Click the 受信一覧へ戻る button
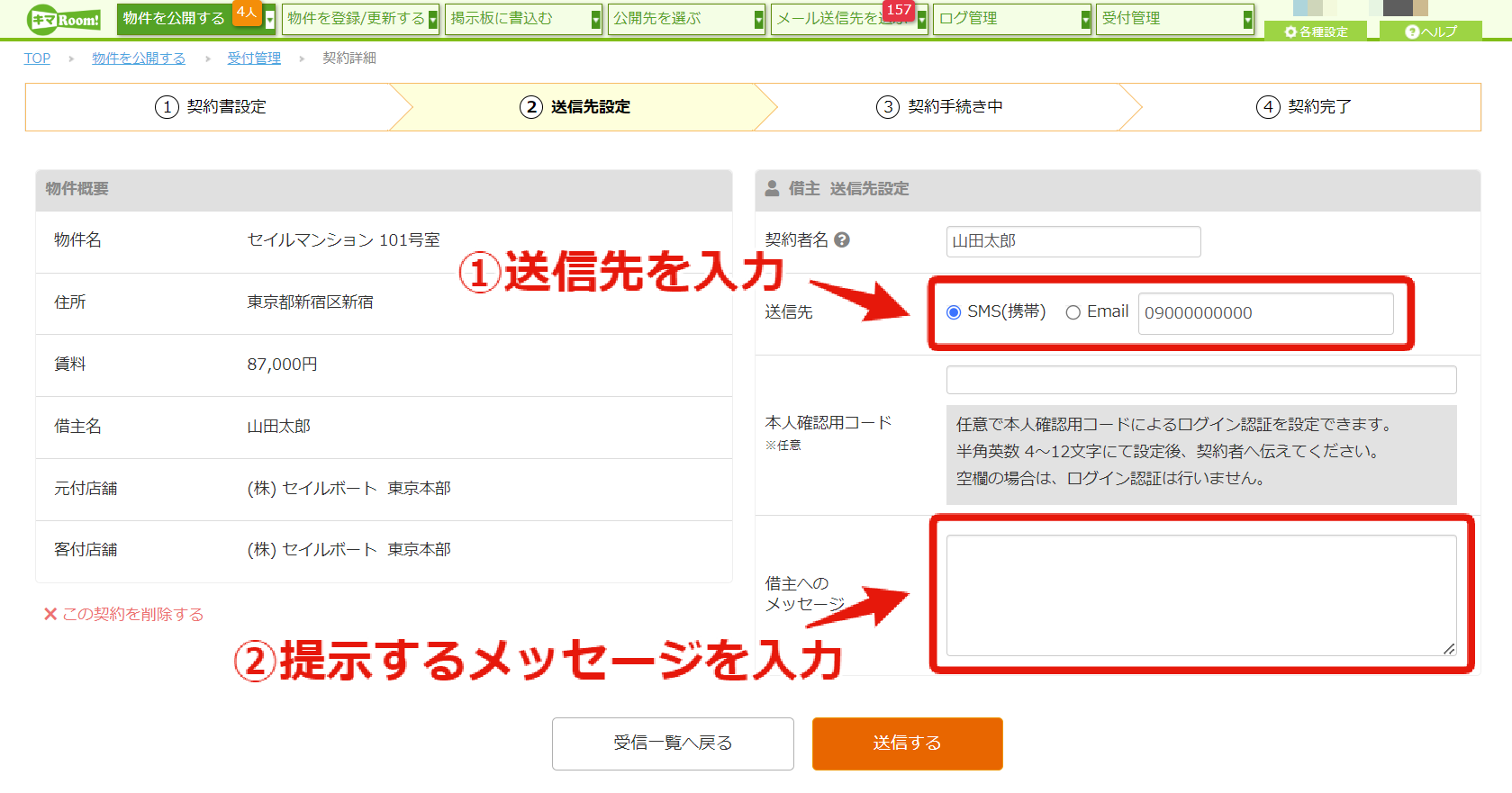 coord(673,743)
